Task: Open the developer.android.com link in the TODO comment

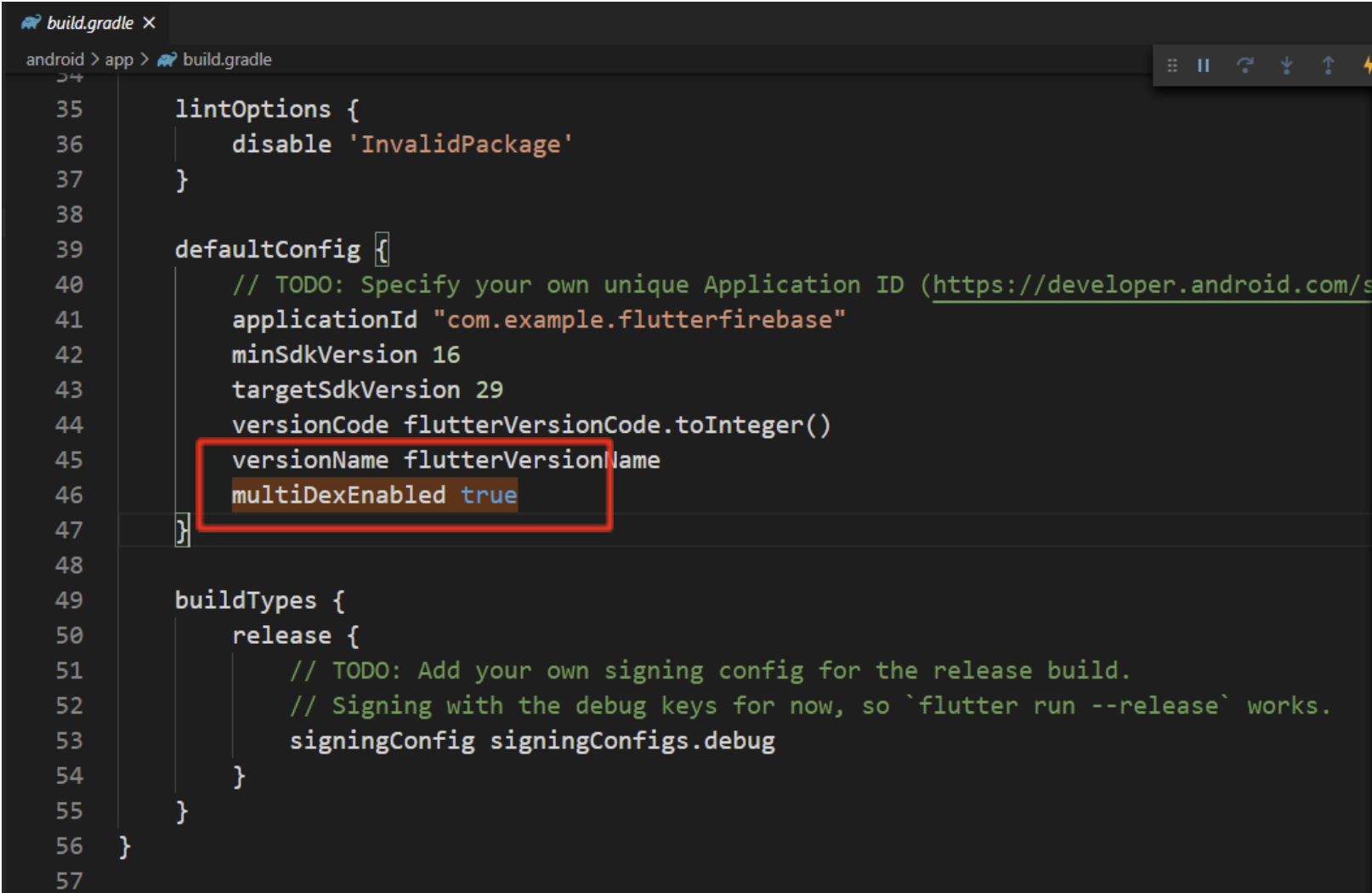Action: (1149, 284)
